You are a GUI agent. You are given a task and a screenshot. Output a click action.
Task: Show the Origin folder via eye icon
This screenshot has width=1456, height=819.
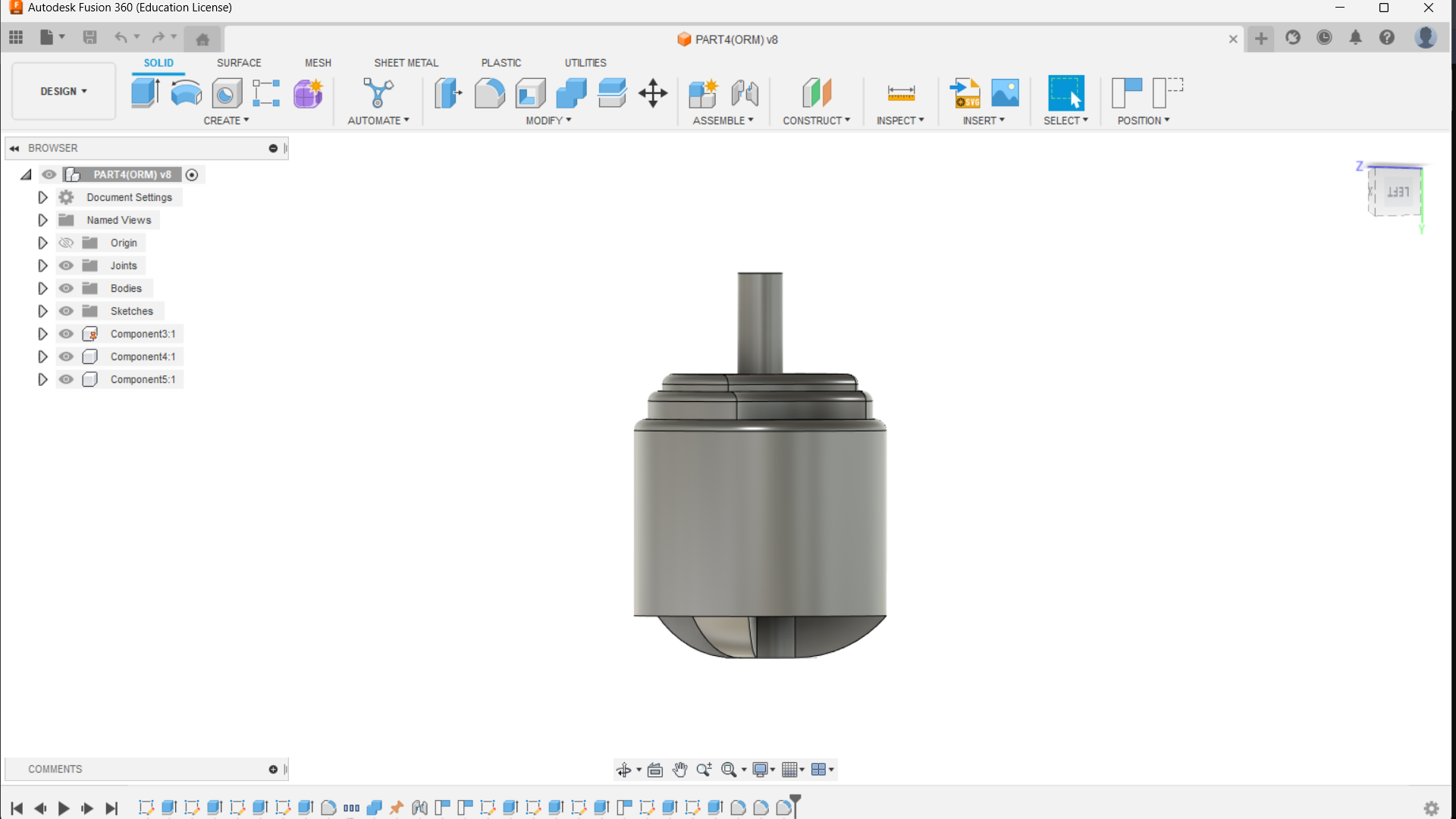point(67,243)
